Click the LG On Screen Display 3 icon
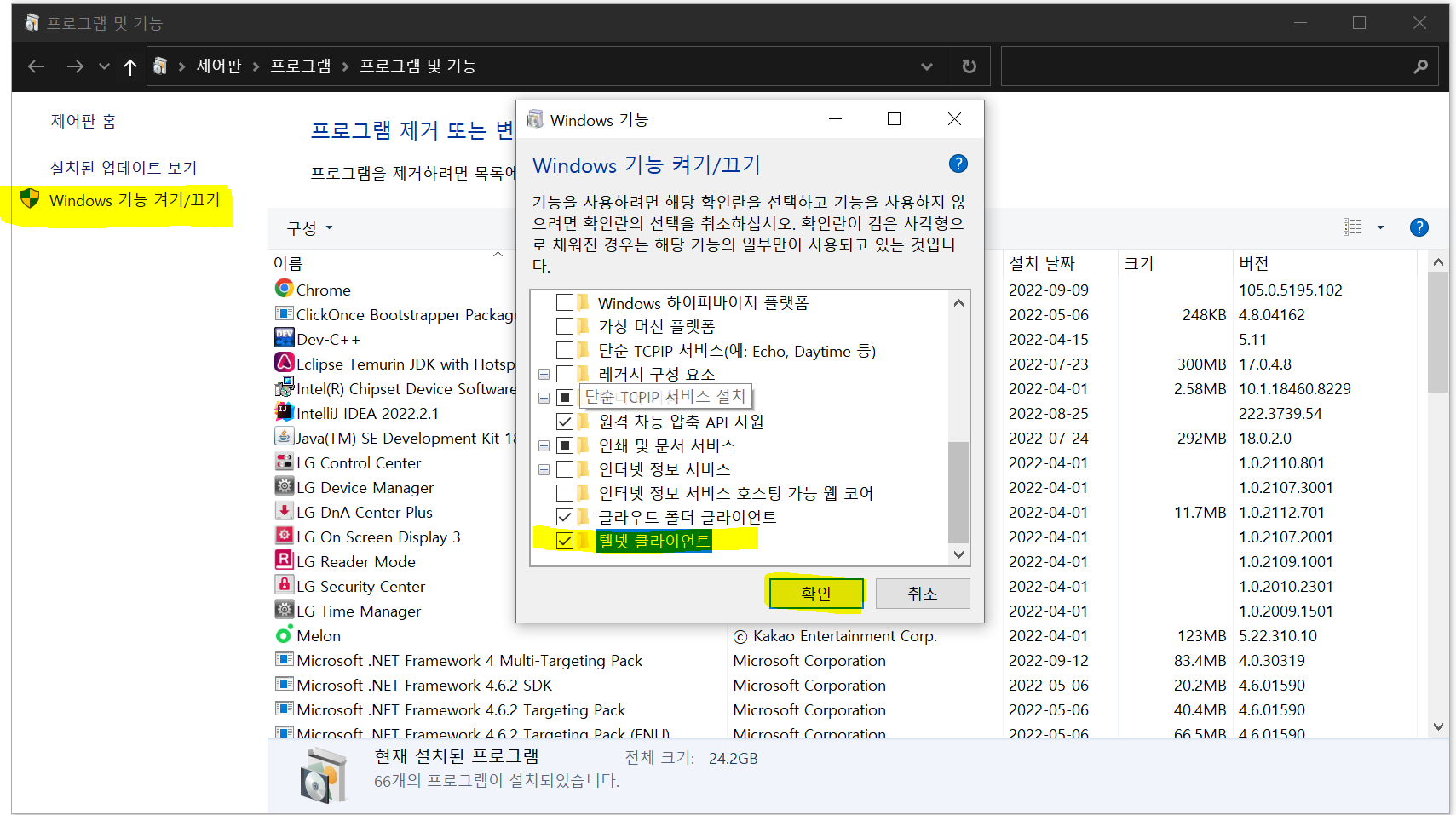Viewport: 1456px width, 815px height. 285,536
